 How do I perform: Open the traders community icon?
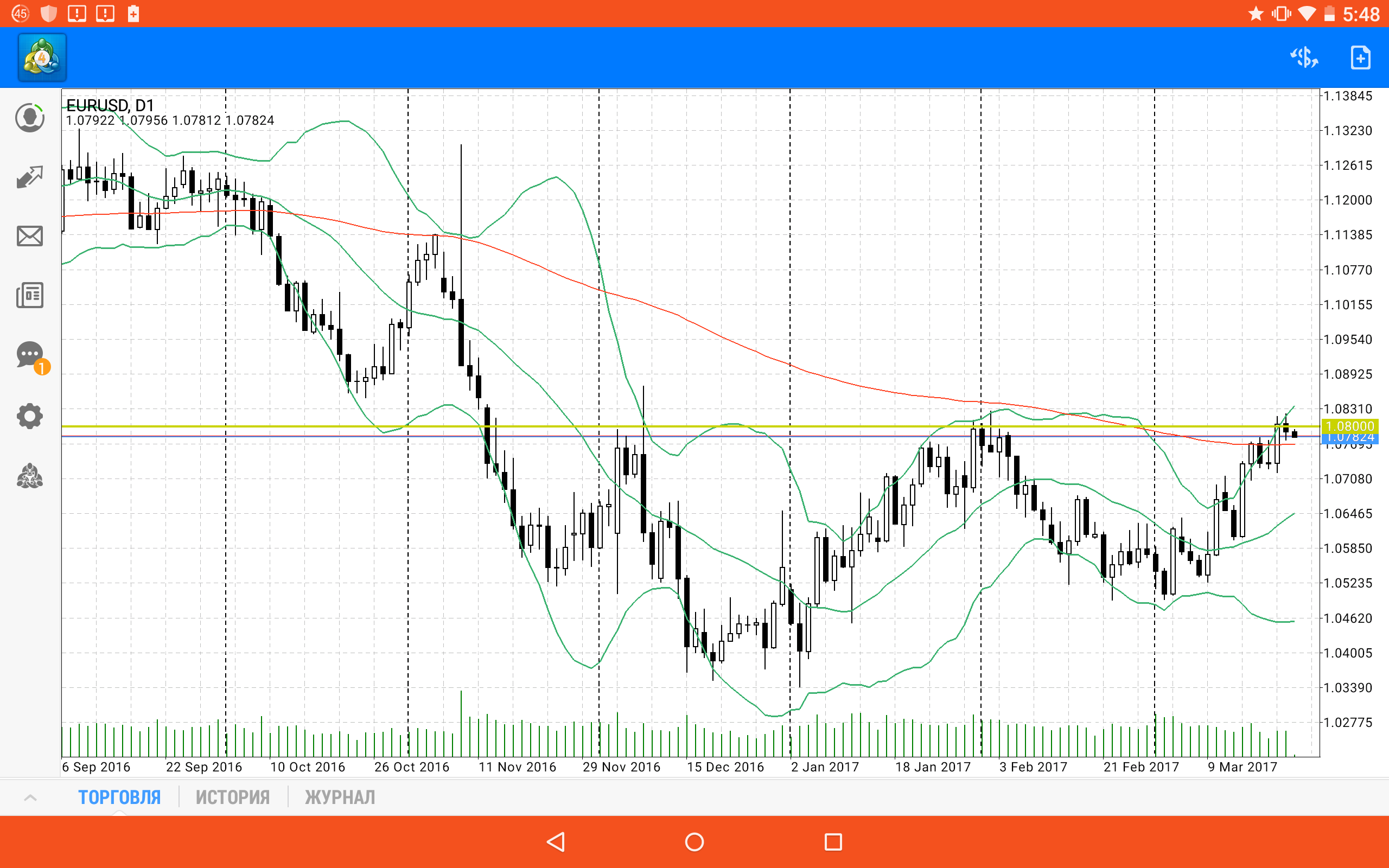[x=30, y=476]
